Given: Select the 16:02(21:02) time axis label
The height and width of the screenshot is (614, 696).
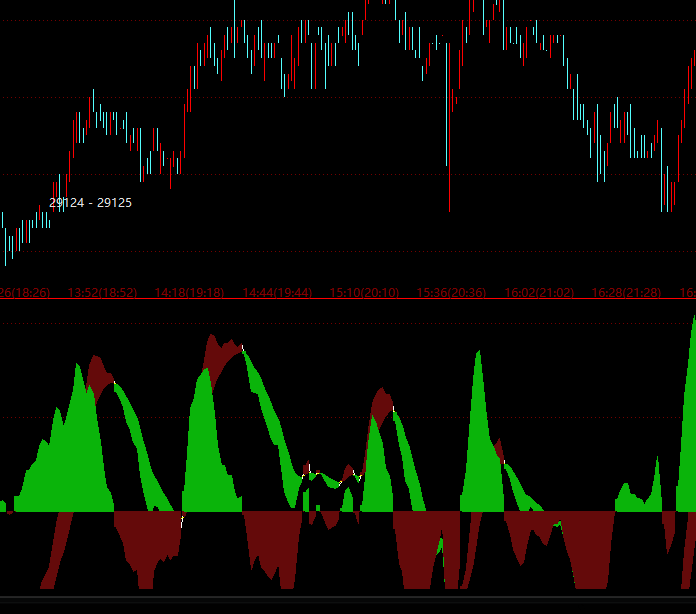Looking at the screenshot, I should [539, 293].
